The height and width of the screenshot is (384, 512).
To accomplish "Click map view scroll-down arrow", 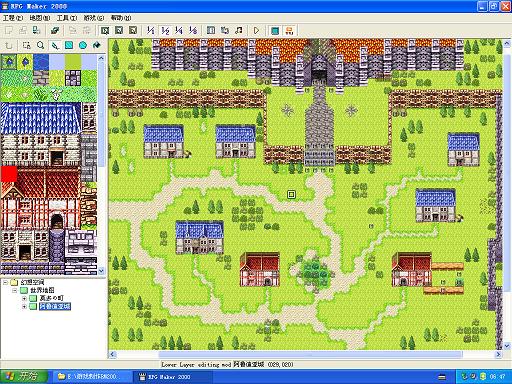I will 507,346.
